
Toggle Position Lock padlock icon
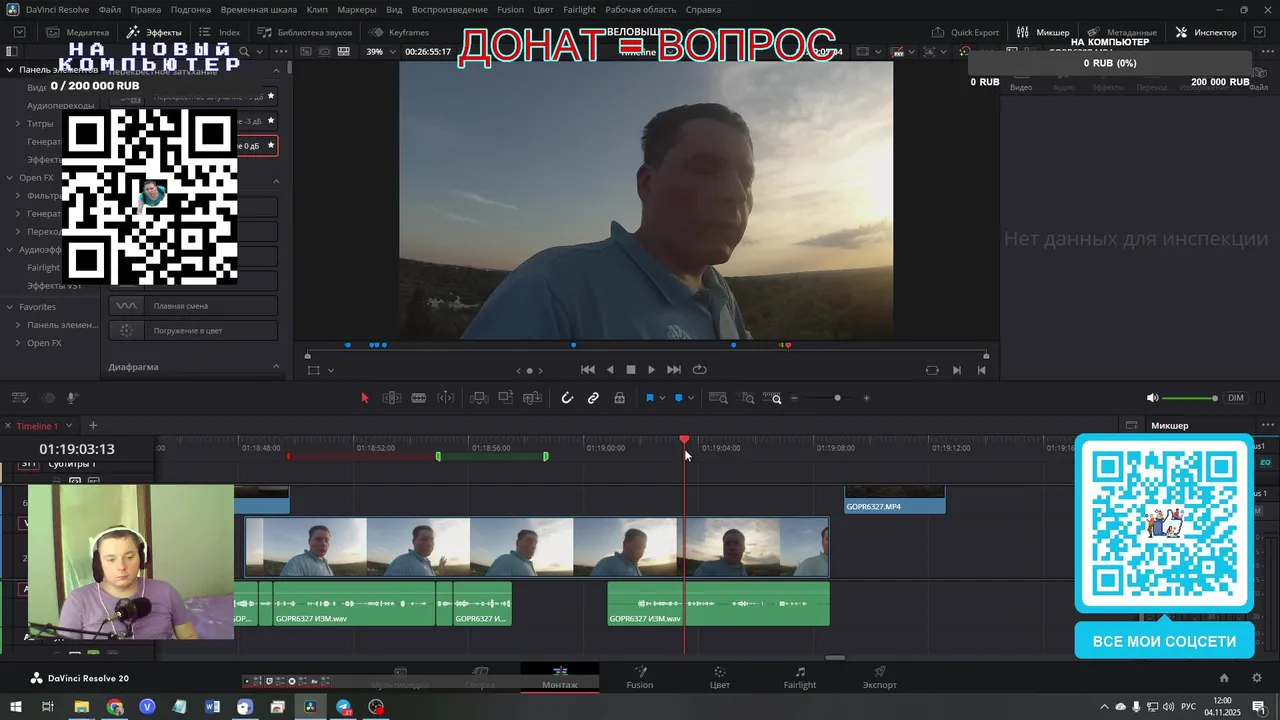coord(620,398)
